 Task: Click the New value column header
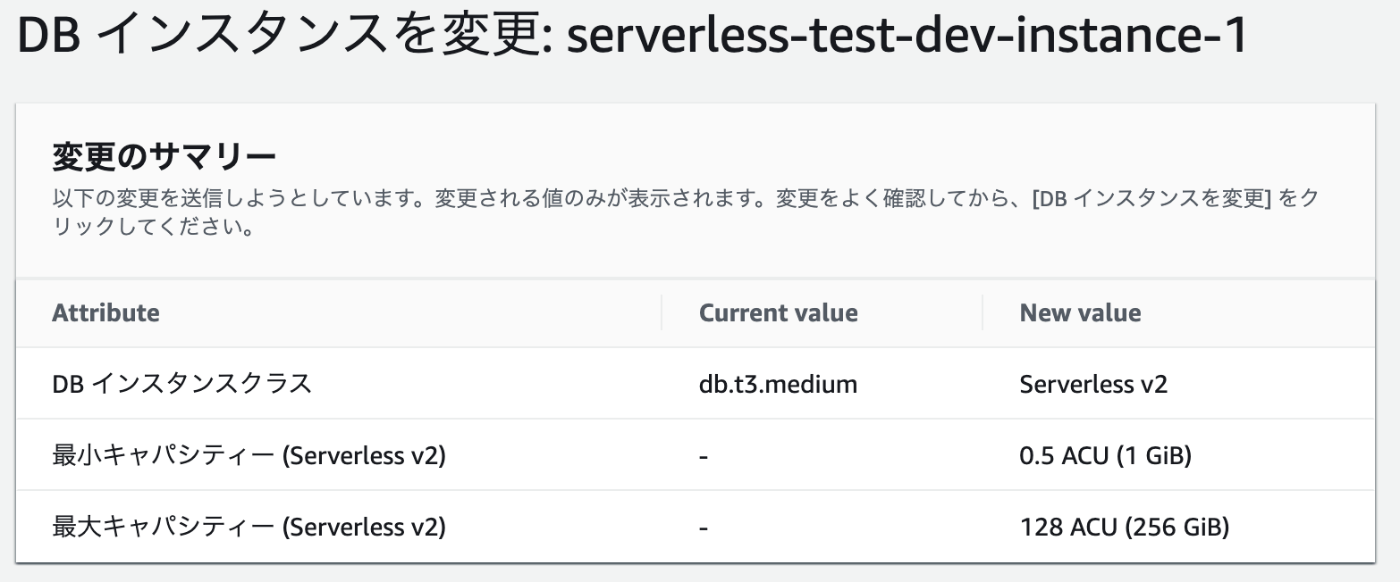coord(1080,312)
